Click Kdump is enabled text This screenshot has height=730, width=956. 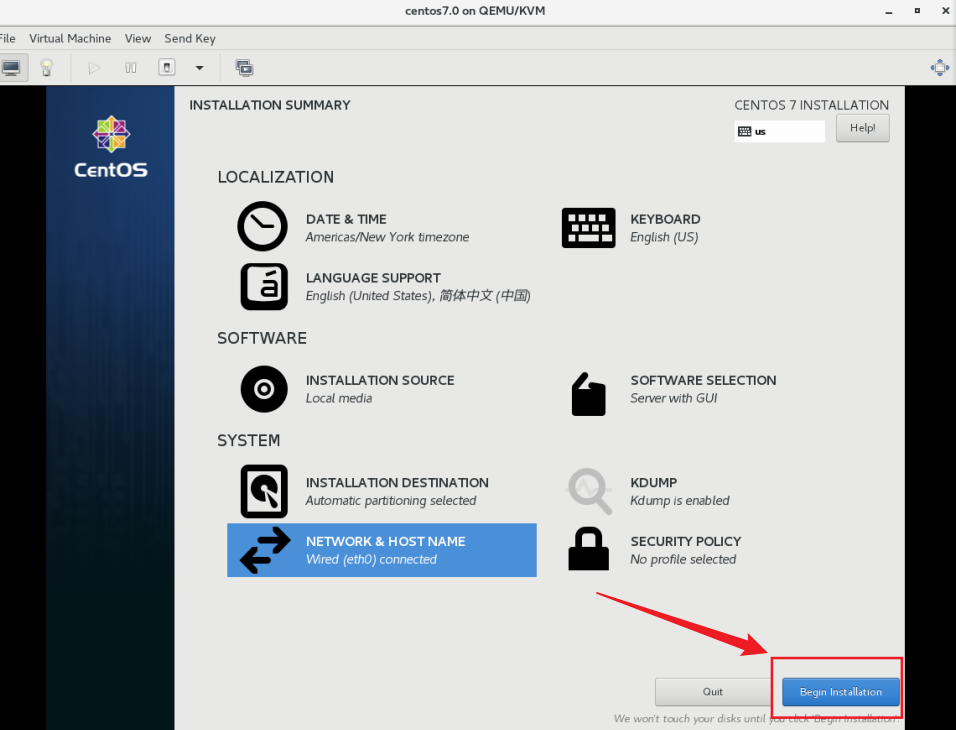(680, 501)
